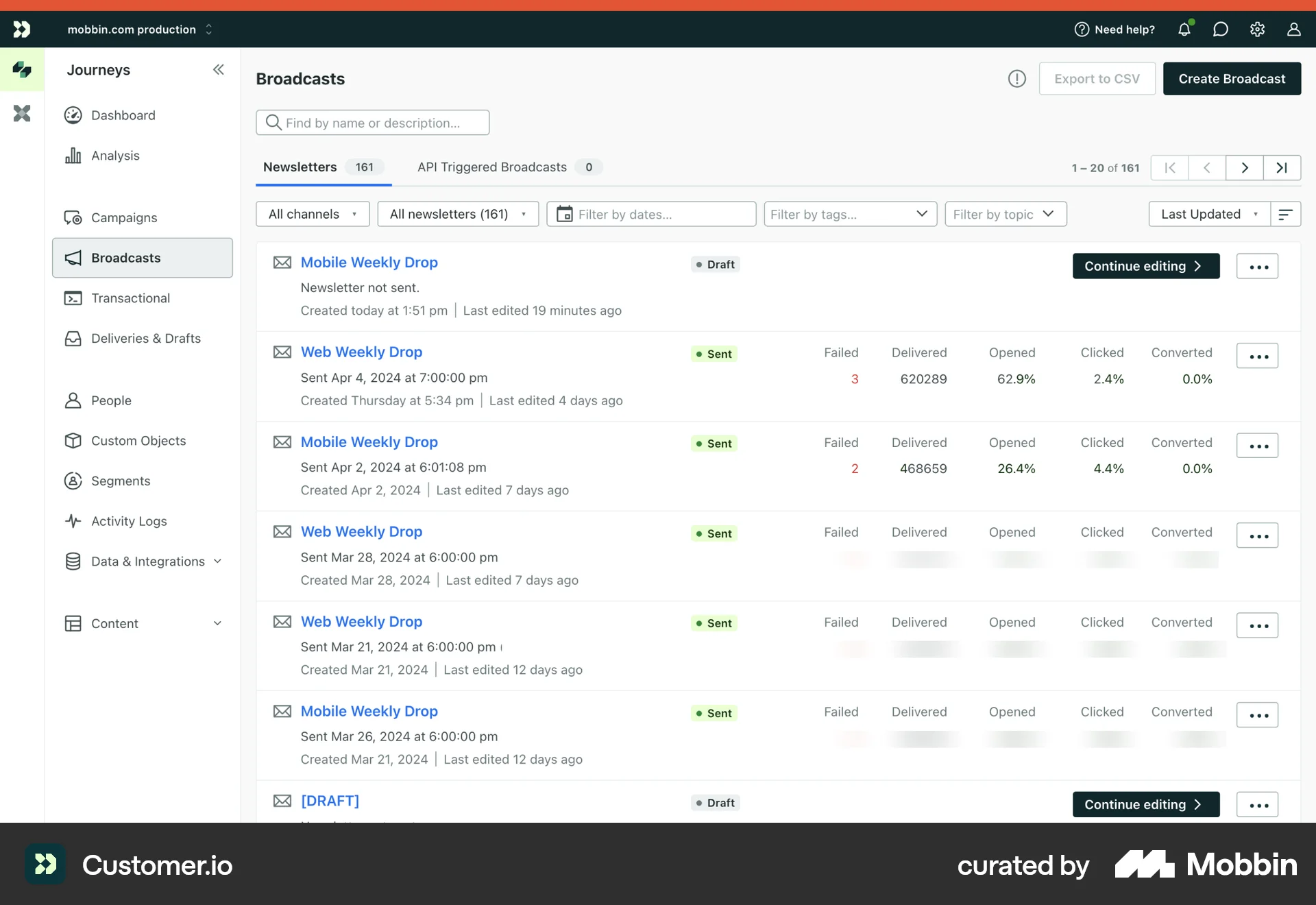Click the Need help question mark icon
This screenshot has height=905, width=1316.
(x=1081, y=29)
